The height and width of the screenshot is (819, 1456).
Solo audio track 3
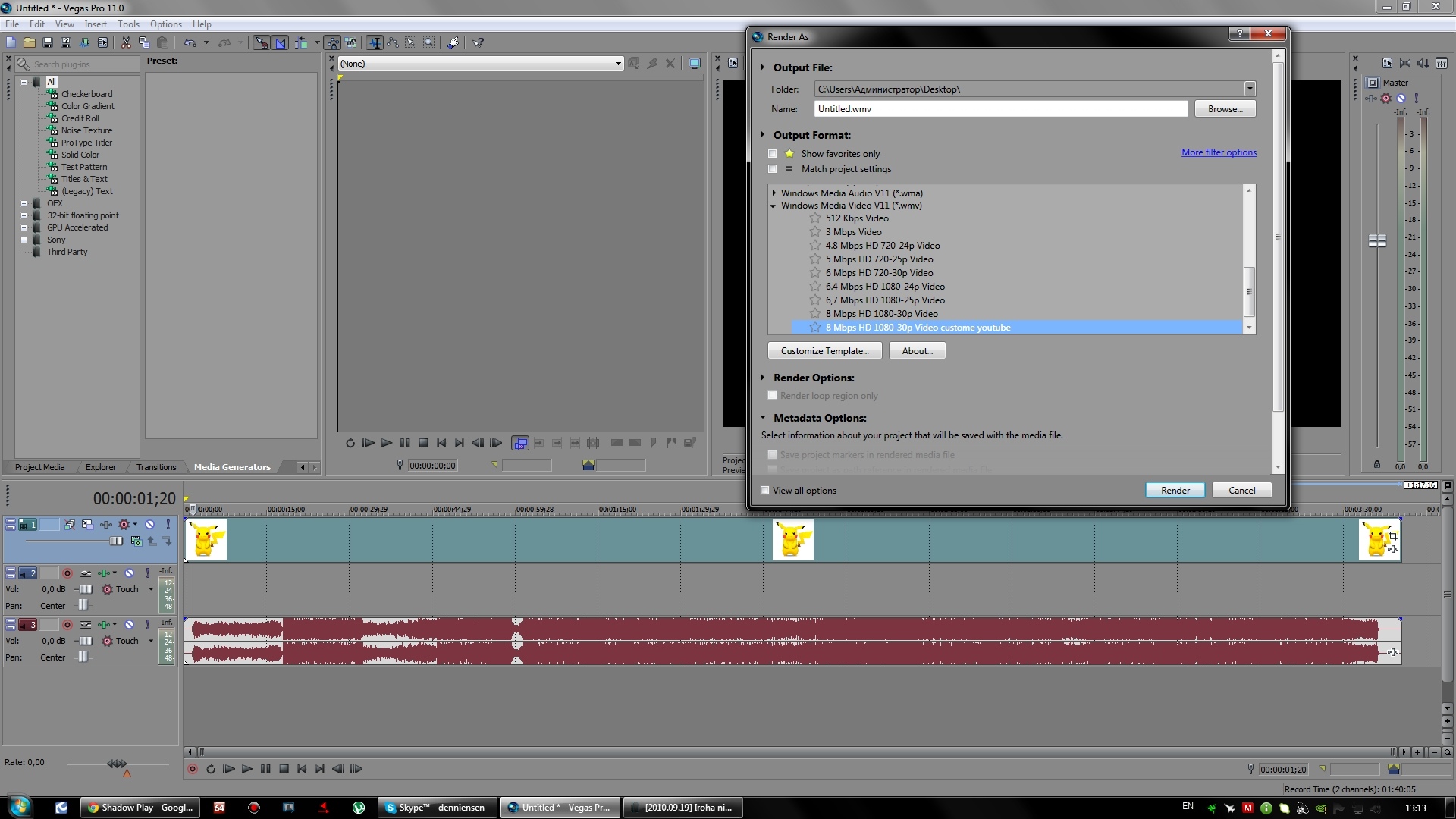click(147, 625)
